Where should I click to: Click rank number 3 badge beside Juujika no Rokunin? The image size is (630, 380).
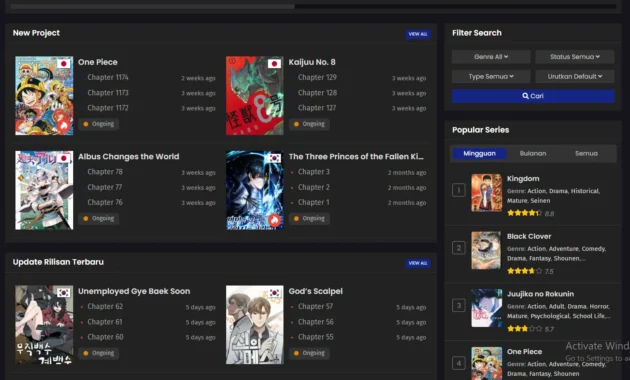point(458,306)
